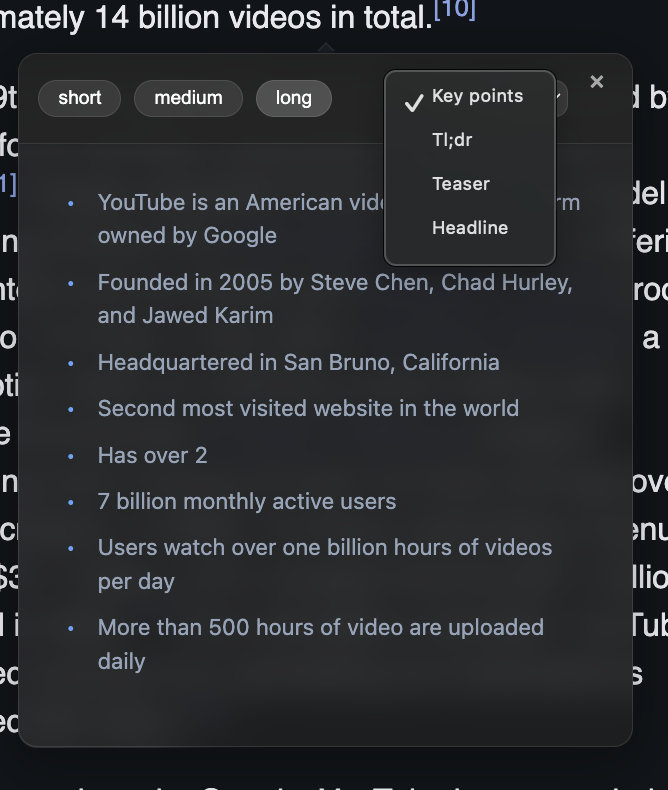Viewport: 668px width, 790px height.
Task: Close the summary popup
Action: pyautogui.click(x=596, y=82)
